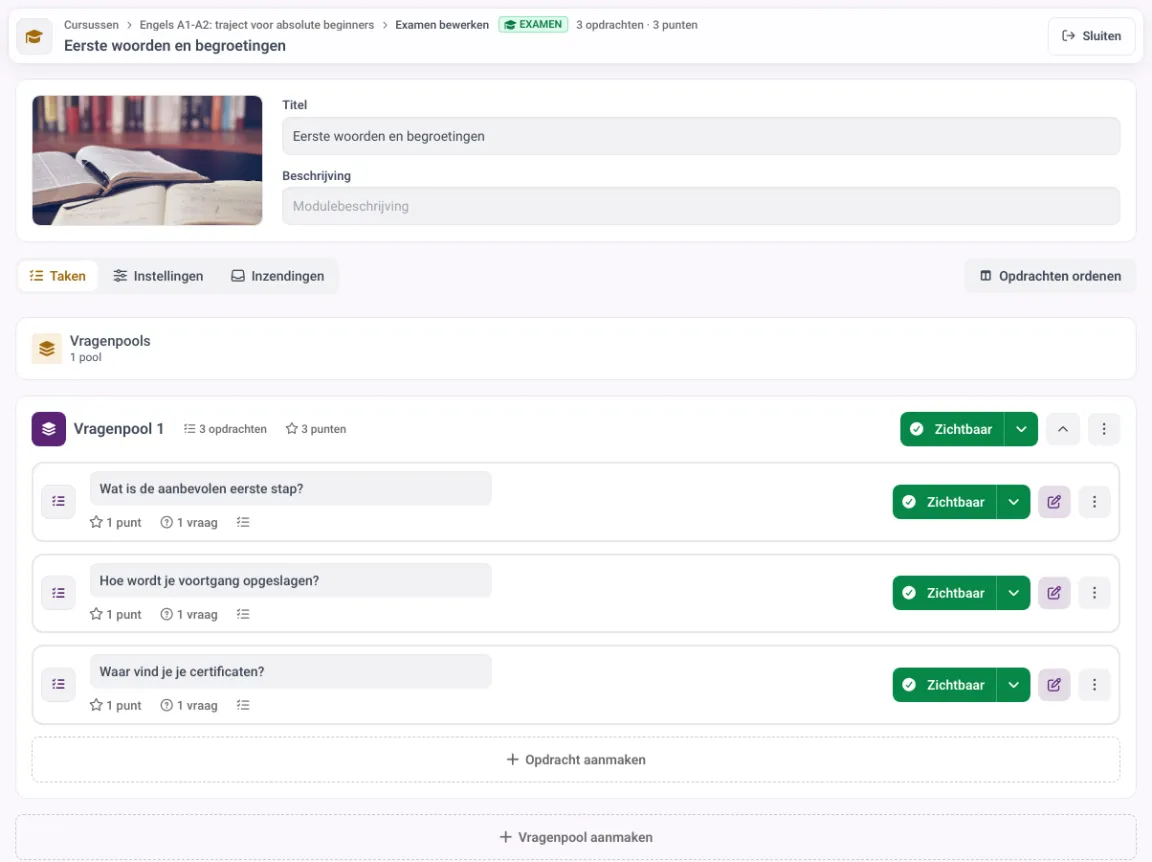Click 'Opdracht aanmaken' to add task
The image size is (1152, 862).
coord(576,760)
